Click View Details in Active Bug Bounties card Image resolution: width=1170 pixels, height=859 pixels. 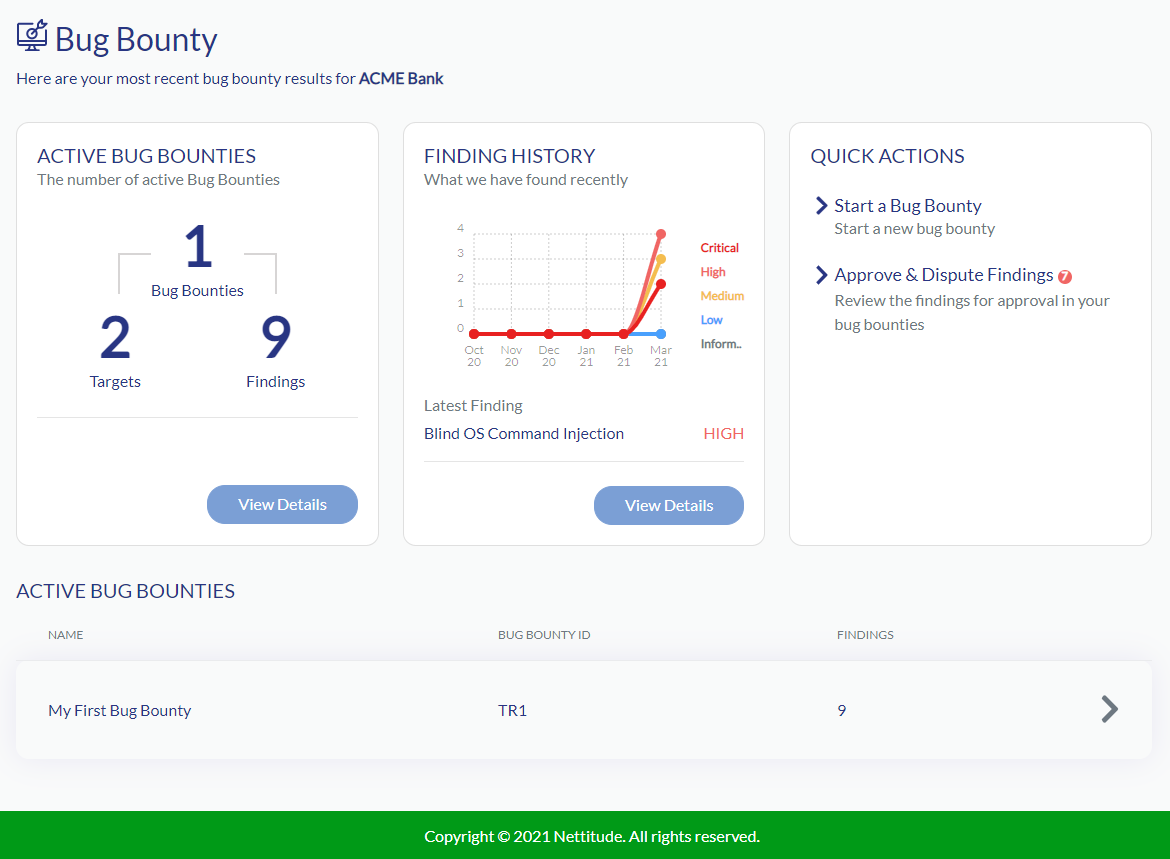click(282, 505)
